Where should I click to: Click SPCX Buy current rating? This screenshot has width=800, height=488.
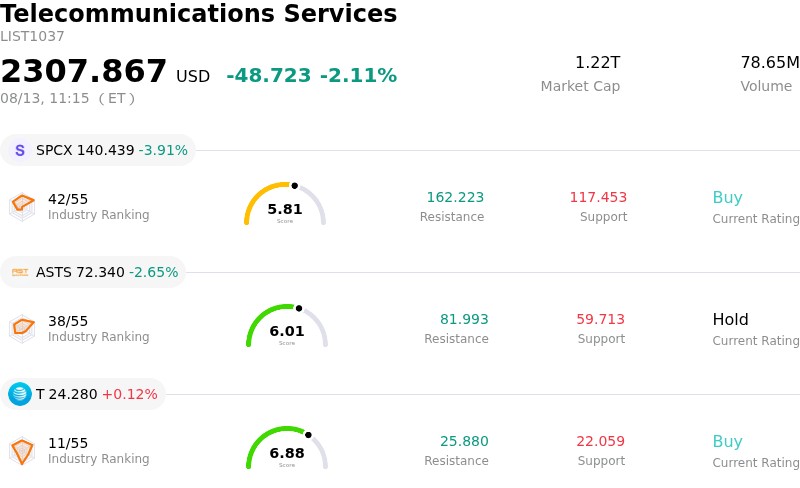click(728, 198)
